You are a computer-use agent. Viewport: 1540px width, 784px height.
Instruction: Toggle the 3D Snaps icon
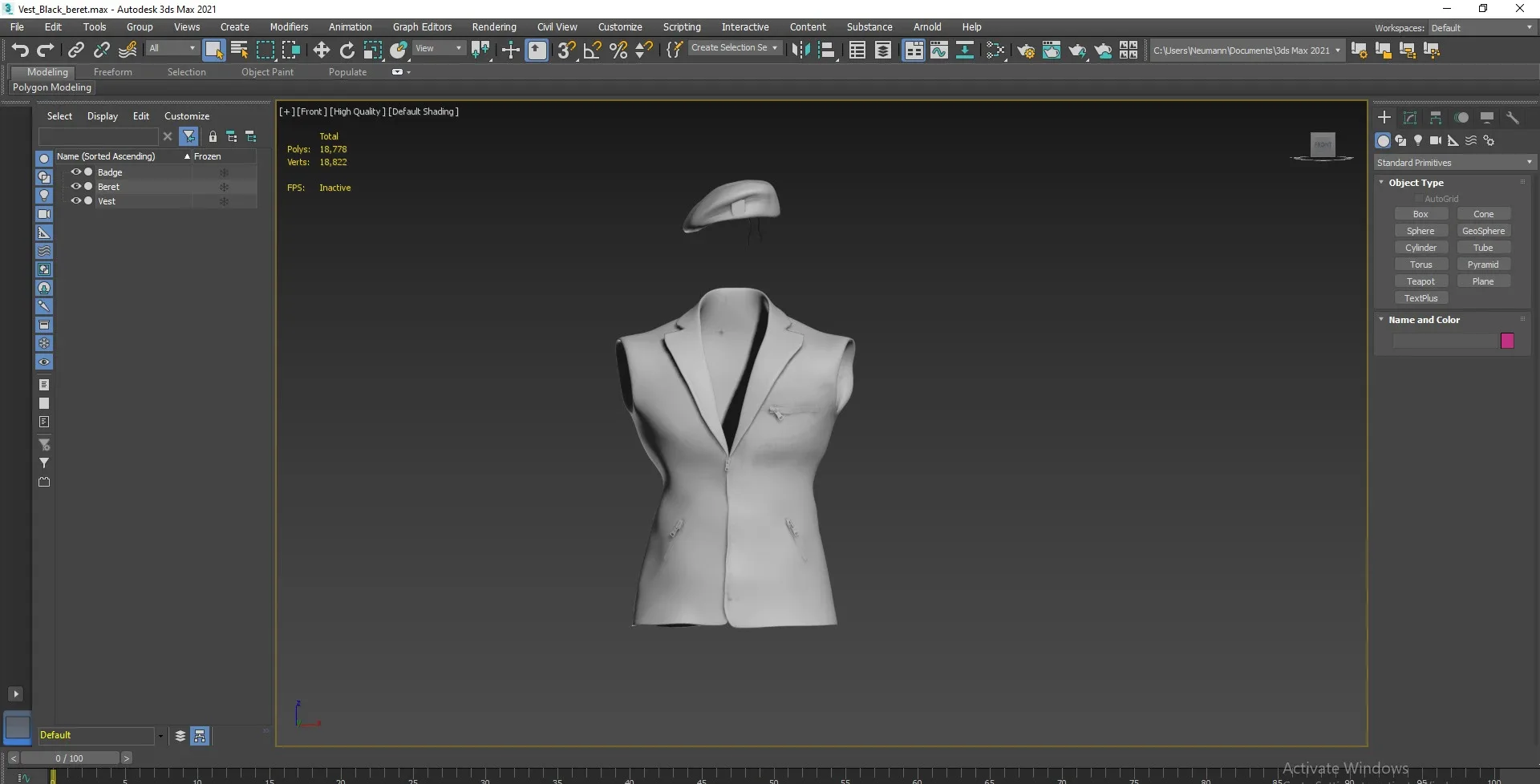pyautogui.click(x=566, y=50)
